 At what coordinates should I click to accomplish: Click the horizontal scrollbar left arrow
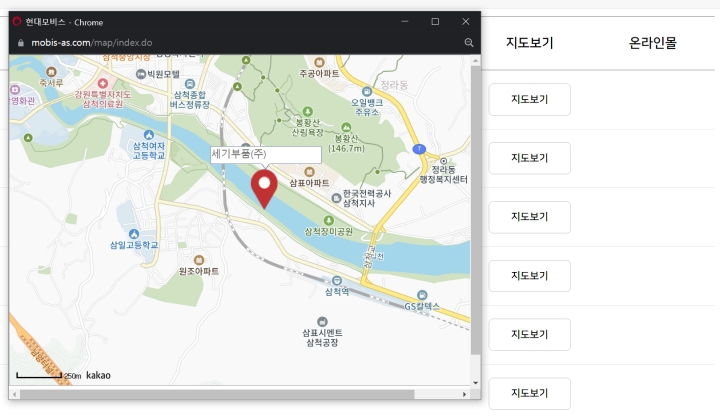click(15, 394)
